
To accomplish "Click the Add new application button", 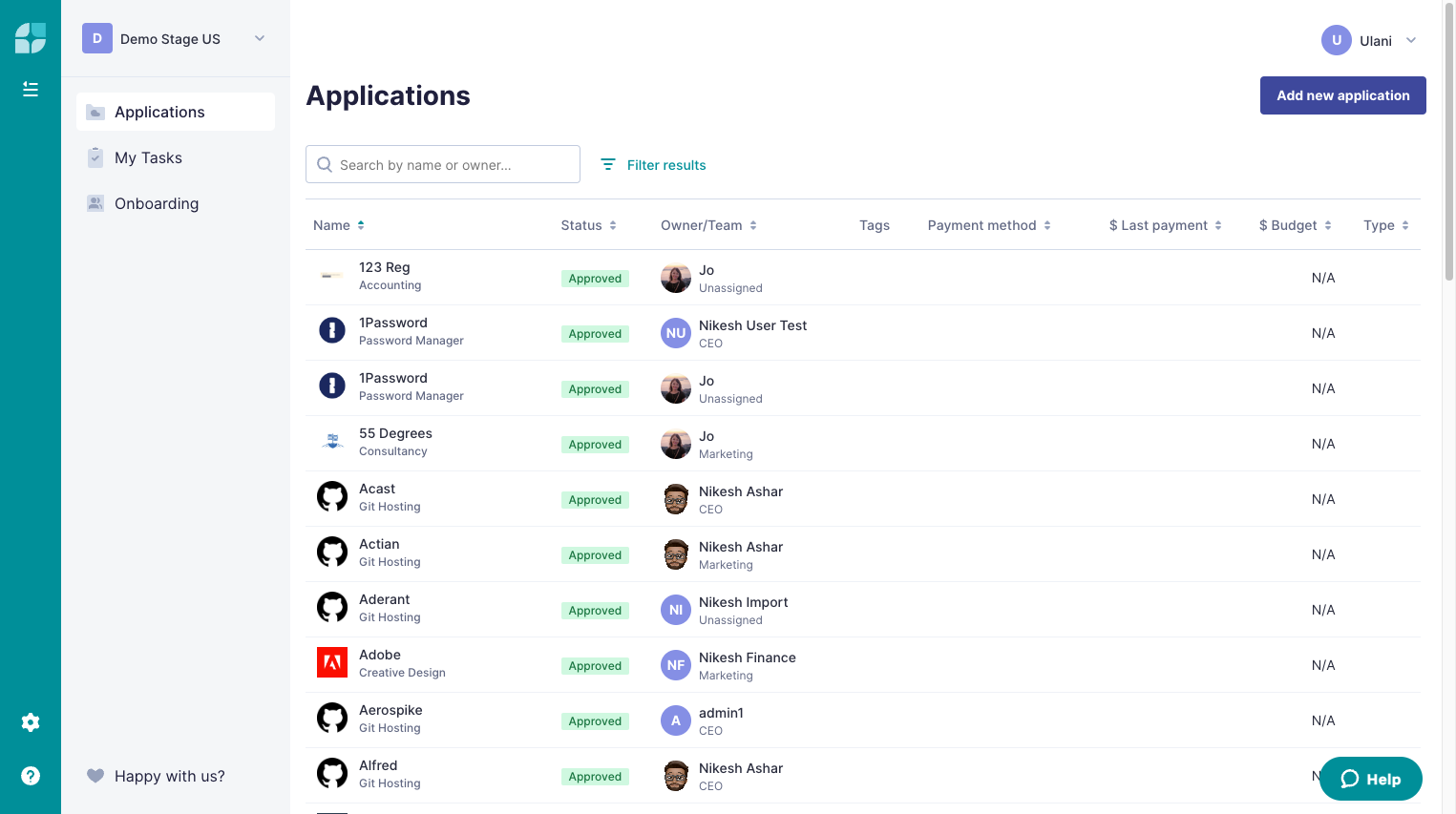I will pos(1343,95).
